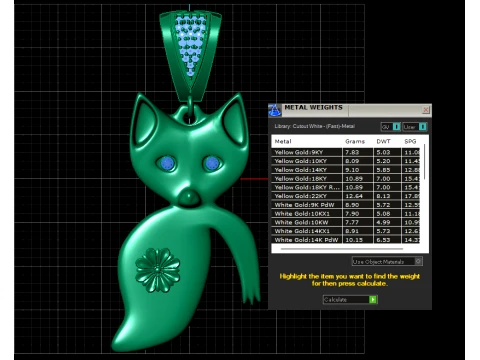Screen dimensions: 480x360
Task: Select the Yellow Gold:18KY R... row
Action: pyautogui.click(x=346, y=187)
